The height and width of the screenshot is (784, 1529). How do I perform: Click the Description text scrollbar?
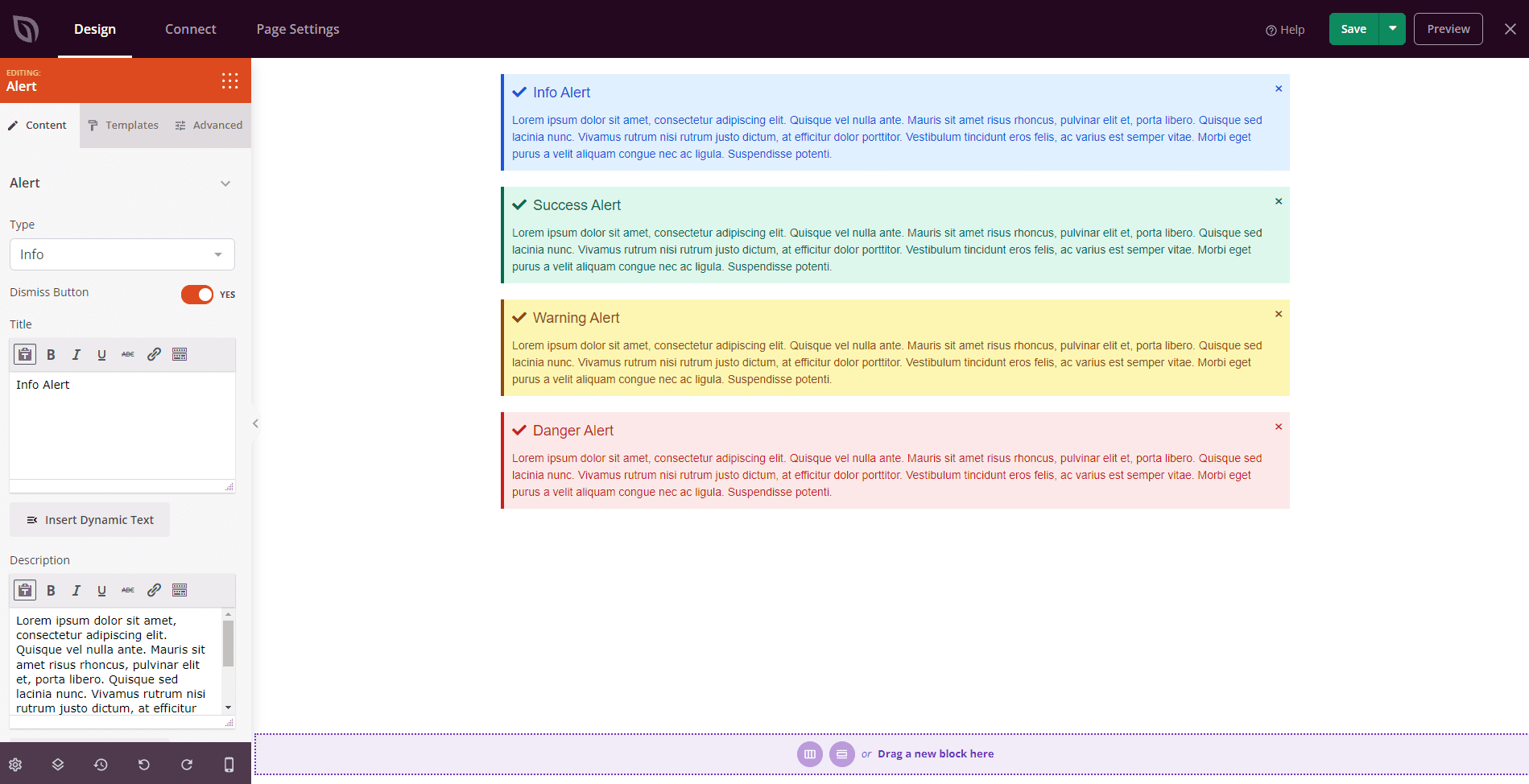click(228, 644)
